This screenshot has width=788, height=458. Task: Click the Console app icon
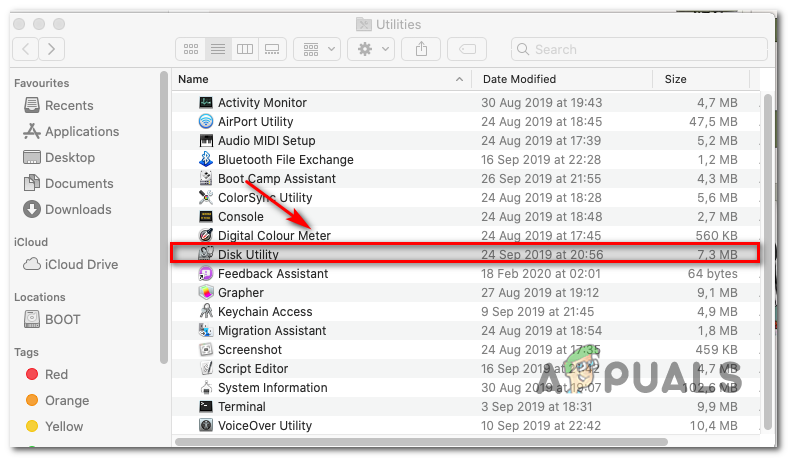(206, 217)
